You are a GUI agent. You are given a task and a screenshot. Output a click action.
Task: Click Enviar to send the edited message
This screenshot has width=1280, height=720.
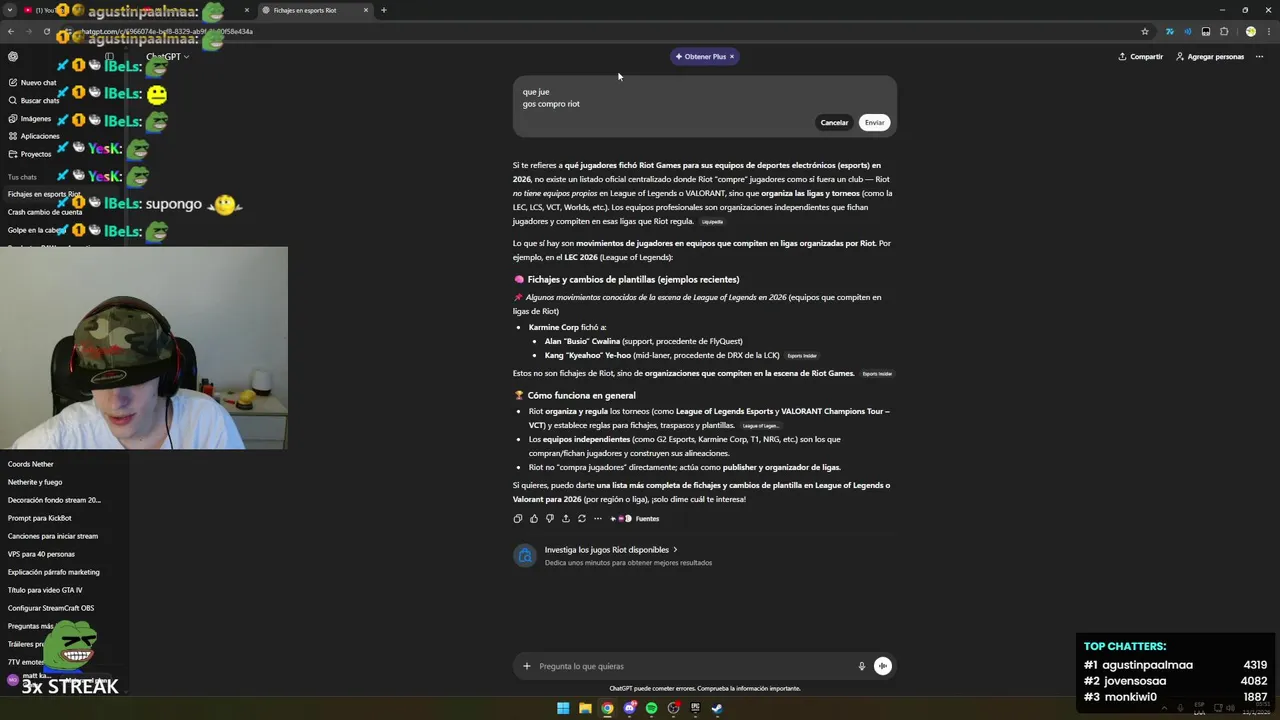(874, 122)
